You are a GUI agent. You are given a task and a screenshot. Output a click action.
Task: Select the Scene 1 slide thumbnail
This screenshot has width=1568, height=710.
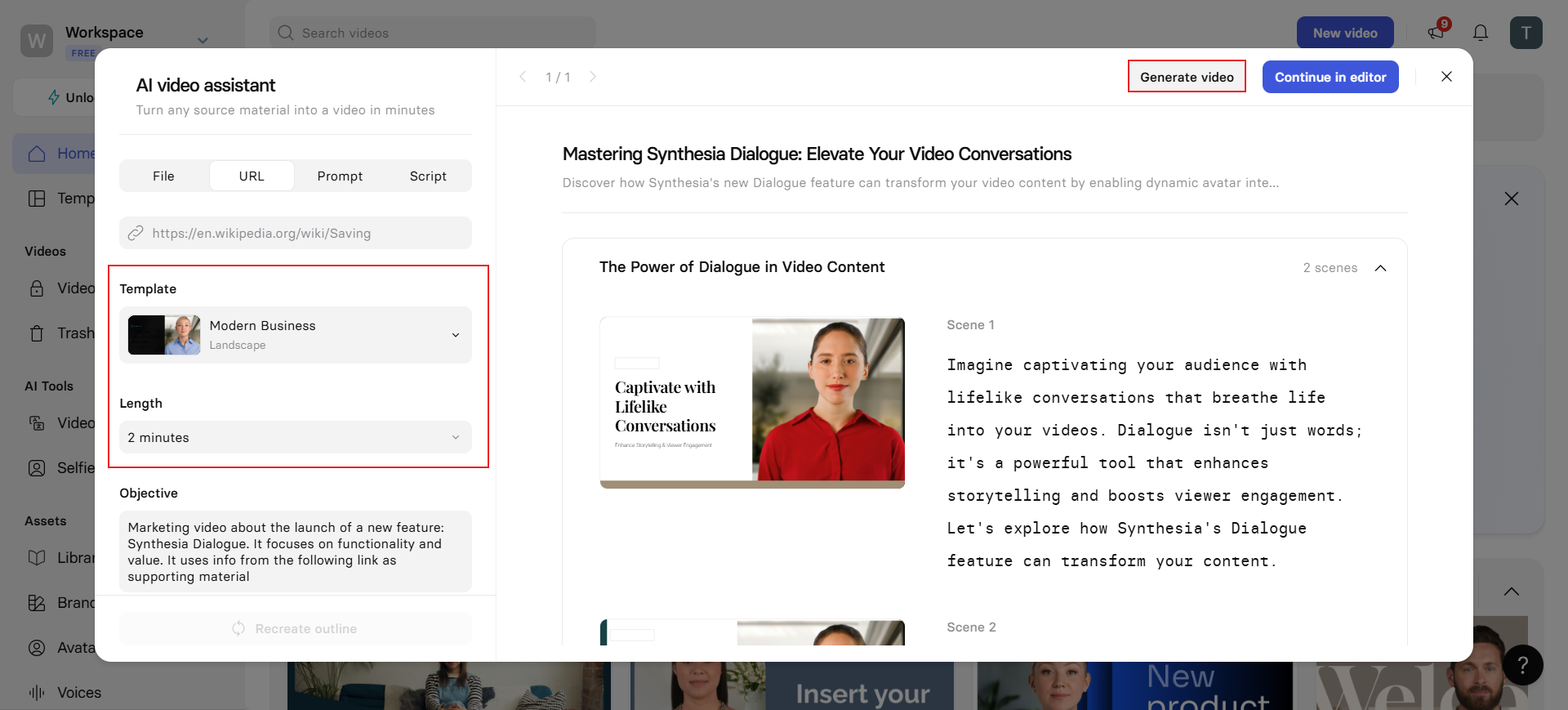pyautogui.click(x=752, y=403)
